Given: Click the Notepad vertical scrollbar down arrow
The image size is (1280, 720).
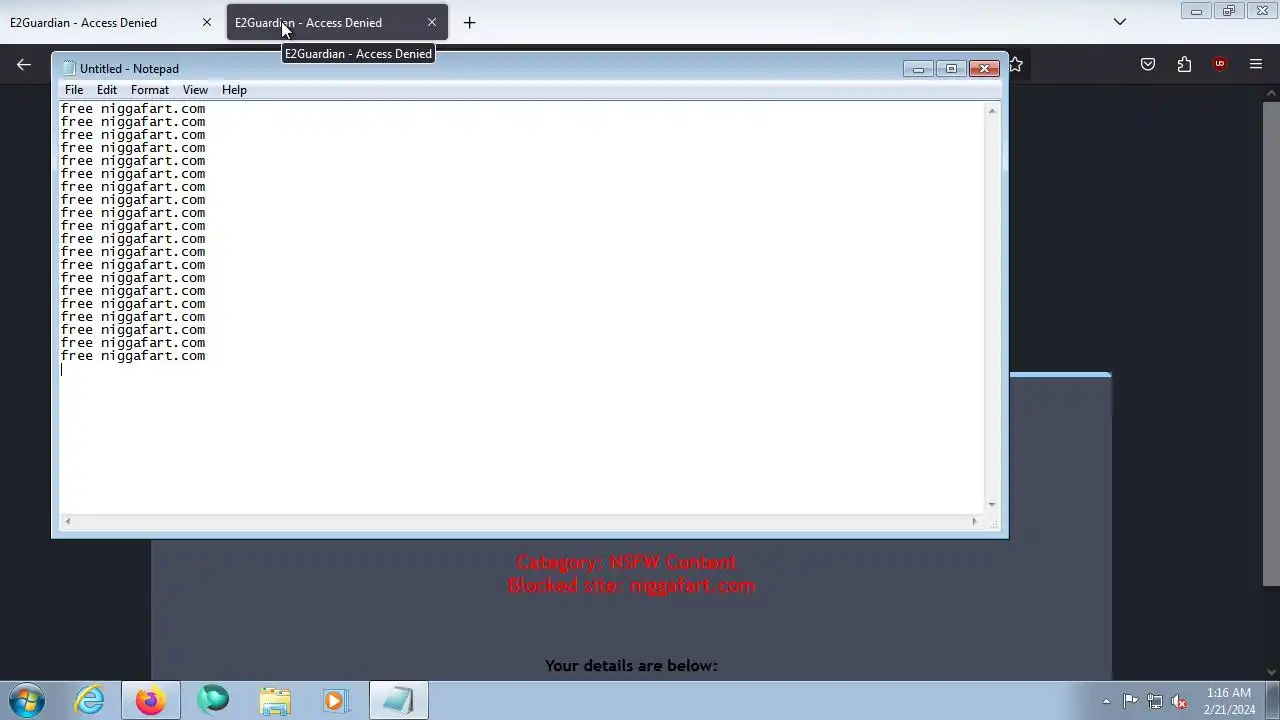Looking at the screenshot, I should (992, 505).
